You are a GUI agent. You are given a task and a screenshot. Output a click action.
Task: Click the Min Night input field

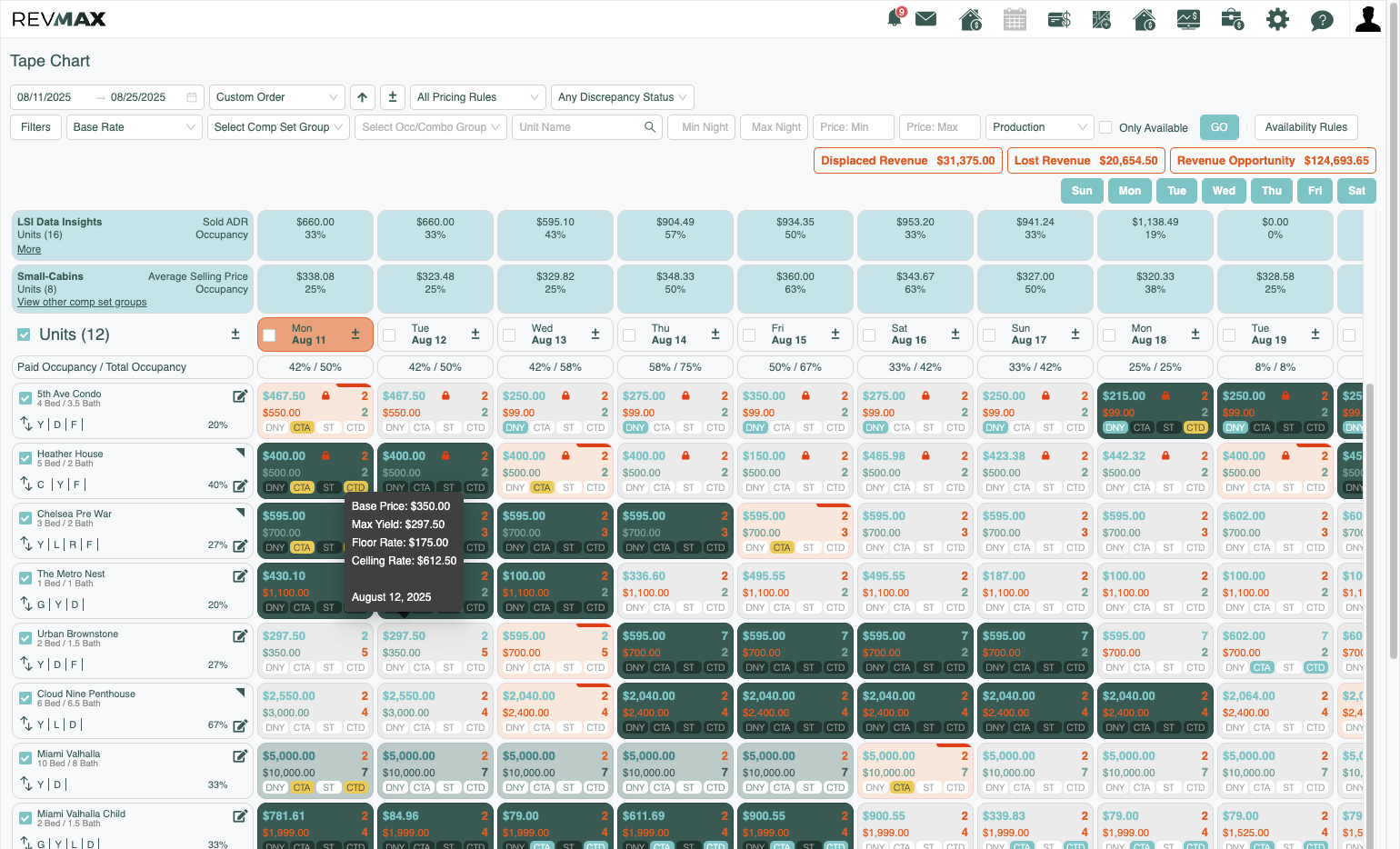click(x=702, y=127)
